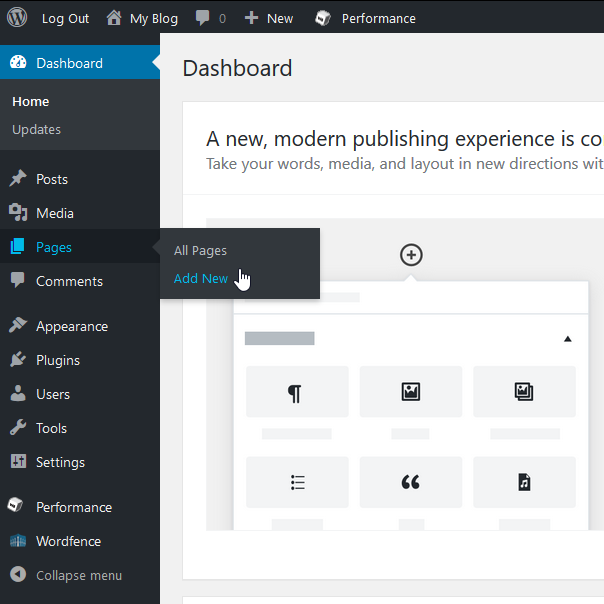Open My Blog home icon
Viewport: 604px width, 604px height.
click(x=114, y=18)
